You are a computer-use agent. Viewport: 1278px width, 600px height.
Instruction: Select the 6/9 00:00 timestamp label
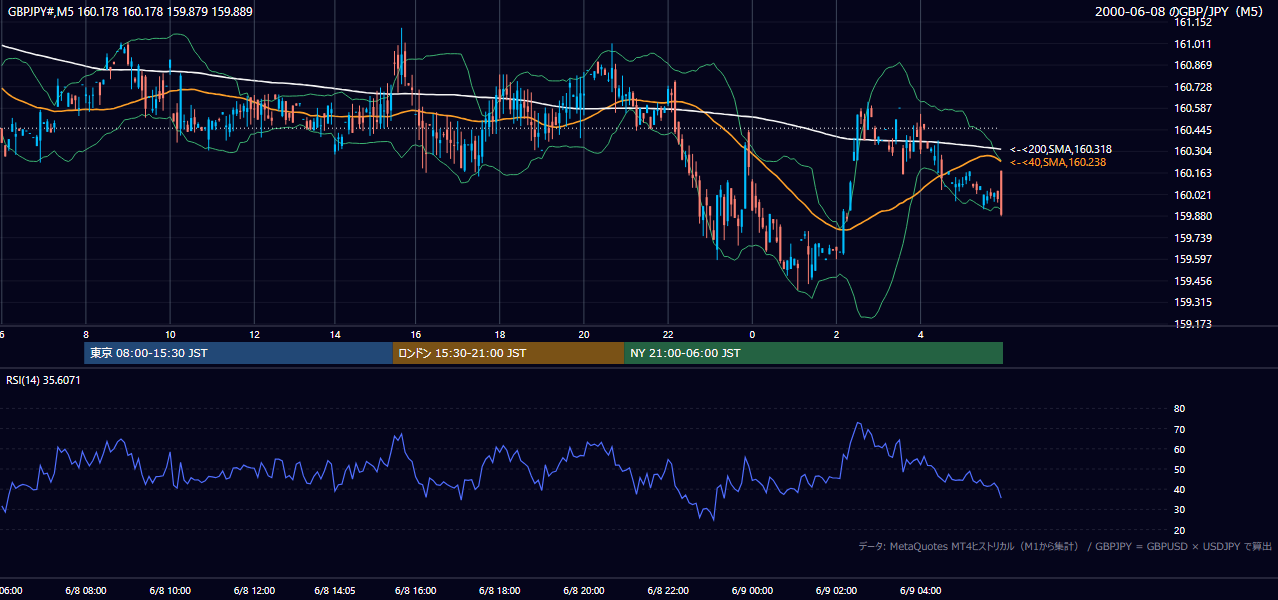(x=752, y=591)
